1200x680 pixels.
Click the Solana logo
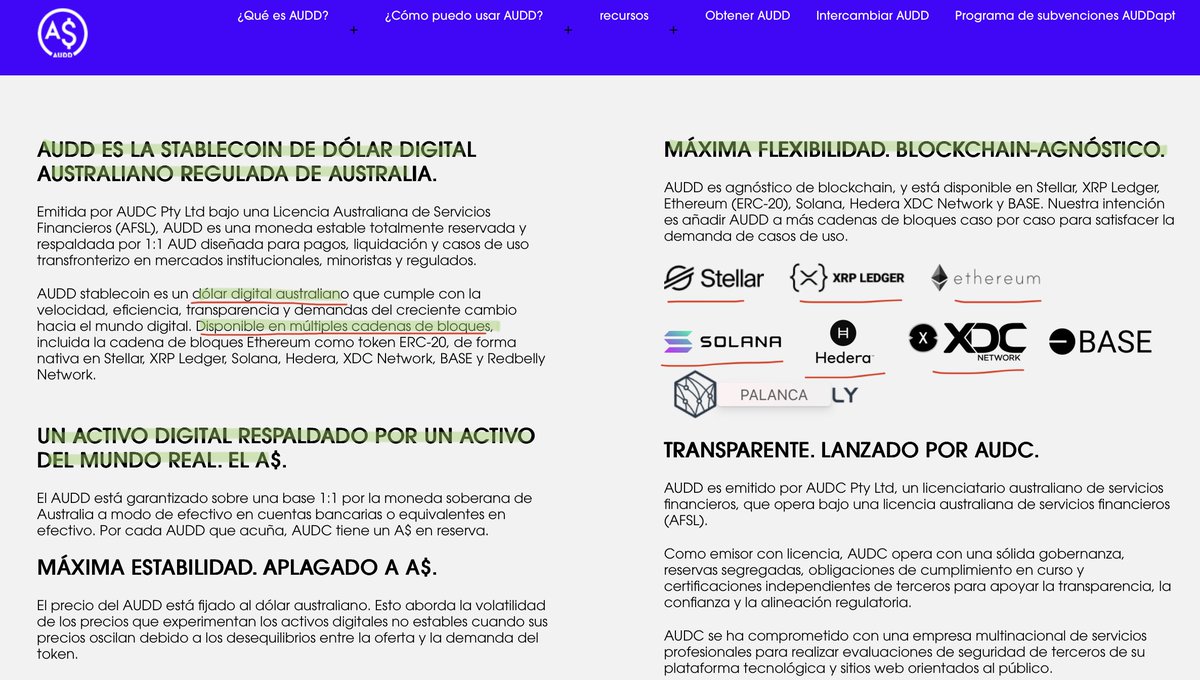pyautogui.click(x=723, y=342)
